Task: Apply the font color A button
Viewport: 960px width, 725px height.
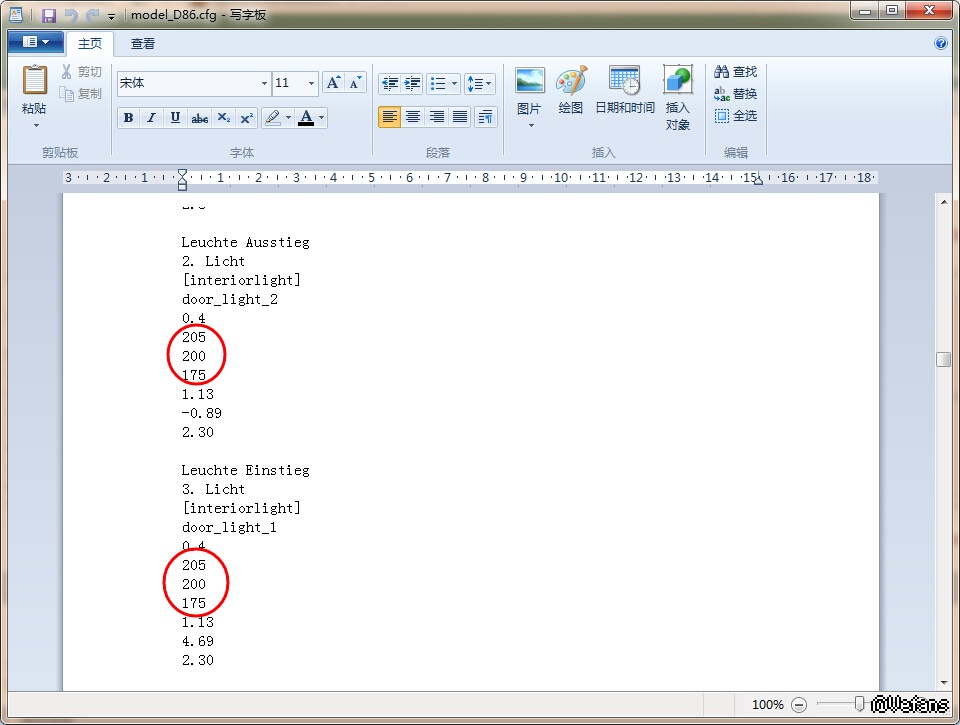Action: 306,118
